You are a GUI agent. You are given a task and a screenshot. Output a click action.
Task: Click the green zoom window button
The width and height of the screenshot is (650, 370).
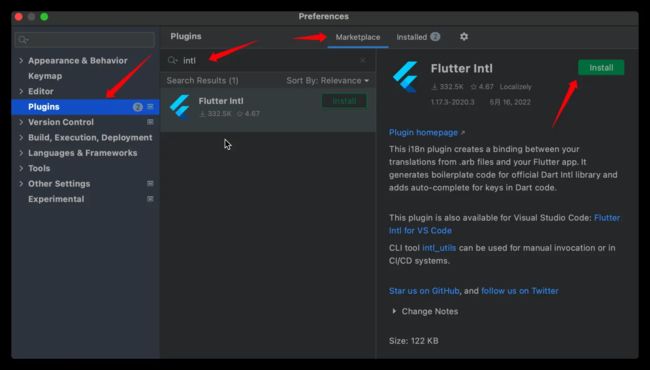coord(44,17)
